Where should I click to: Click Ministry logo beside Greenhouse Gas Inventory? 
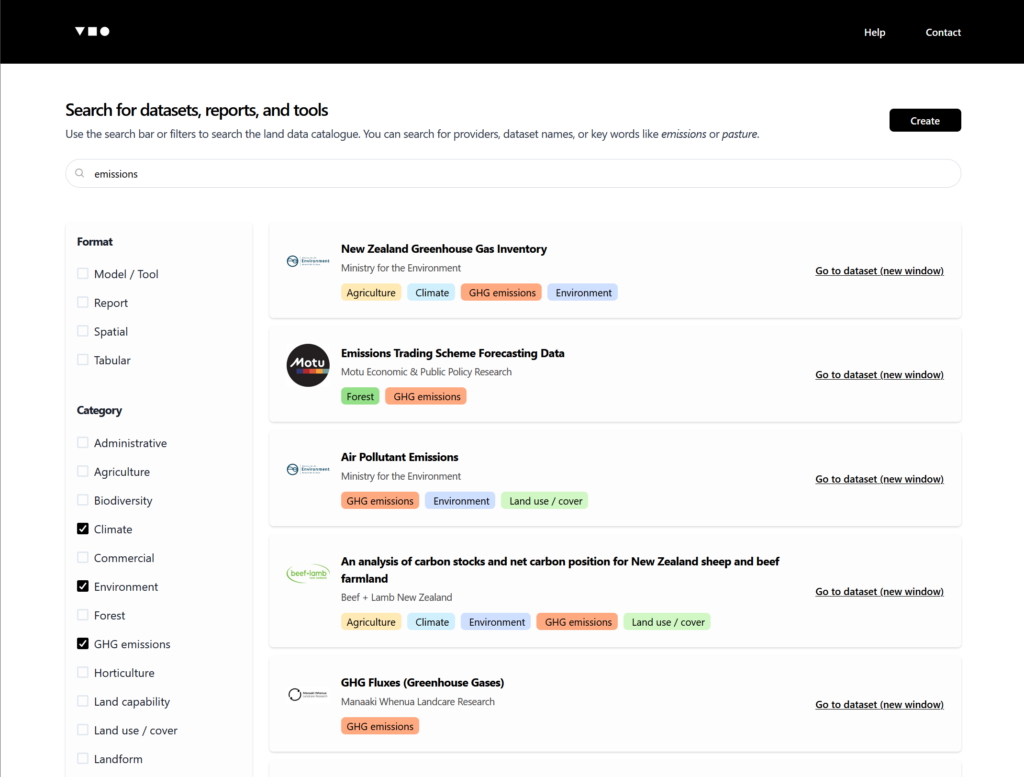308,261
